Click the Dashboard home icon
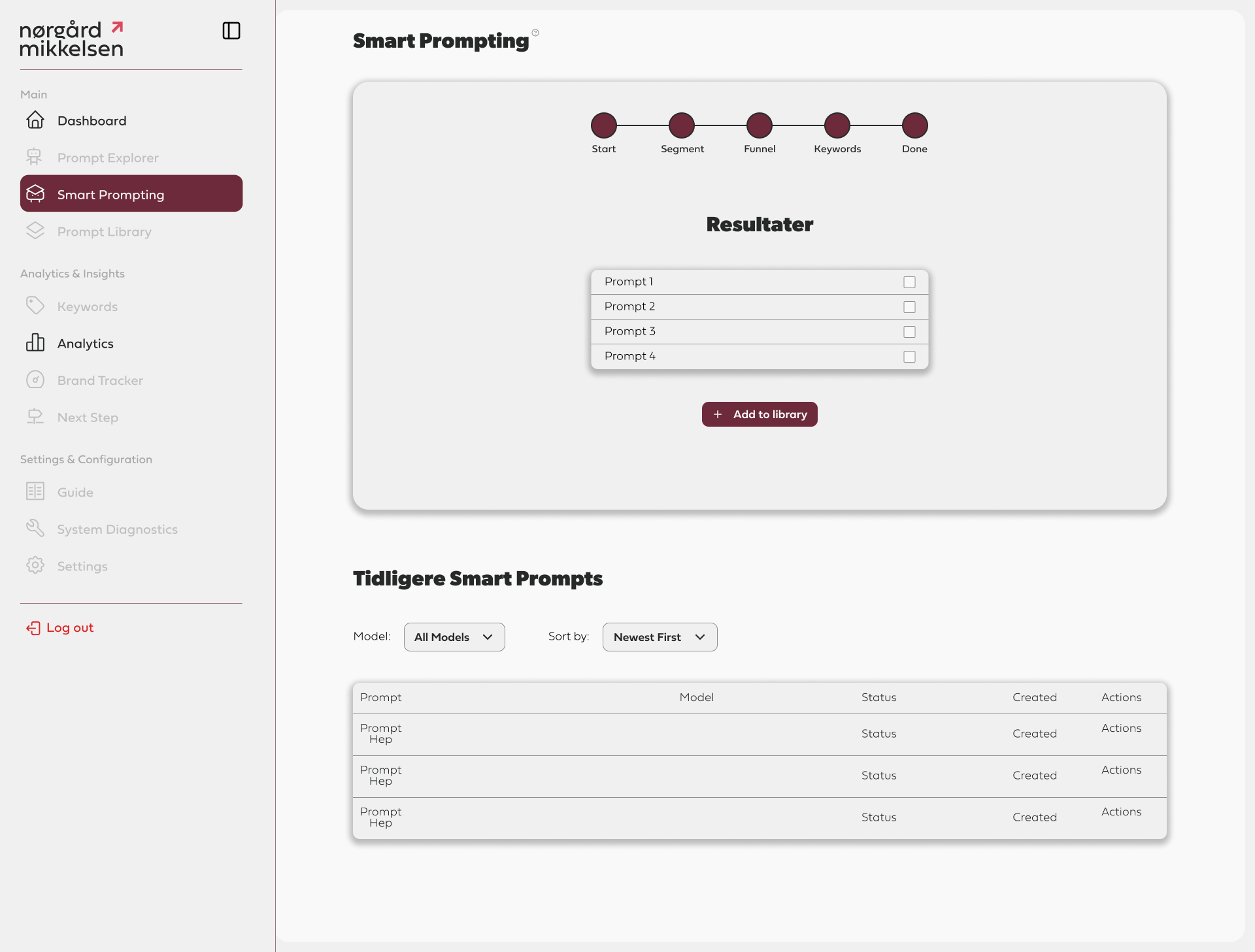Viewport: 1255px width, 952px height. coord(35,120)
